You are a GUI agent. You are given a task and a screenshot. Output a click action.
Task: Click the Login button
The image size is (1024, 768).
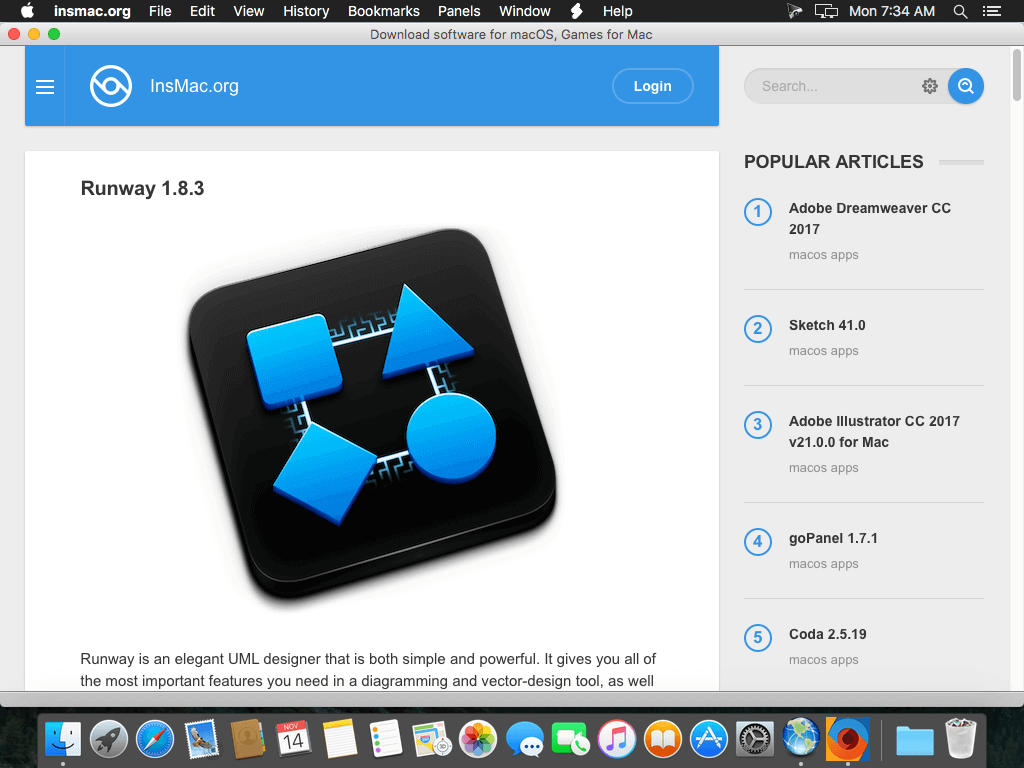[x=652, y=86]
